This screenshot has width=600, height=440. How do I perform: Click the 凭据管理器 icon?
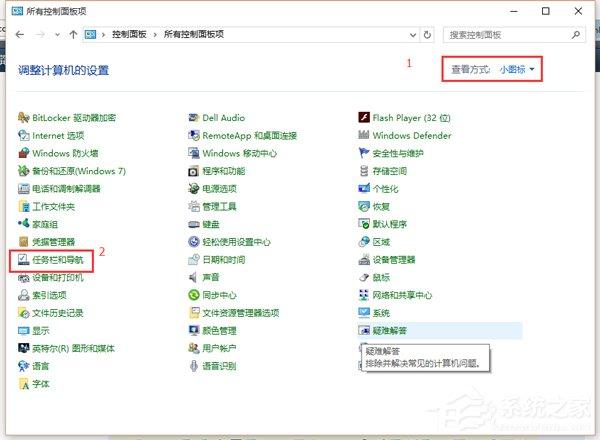point(23,241)
